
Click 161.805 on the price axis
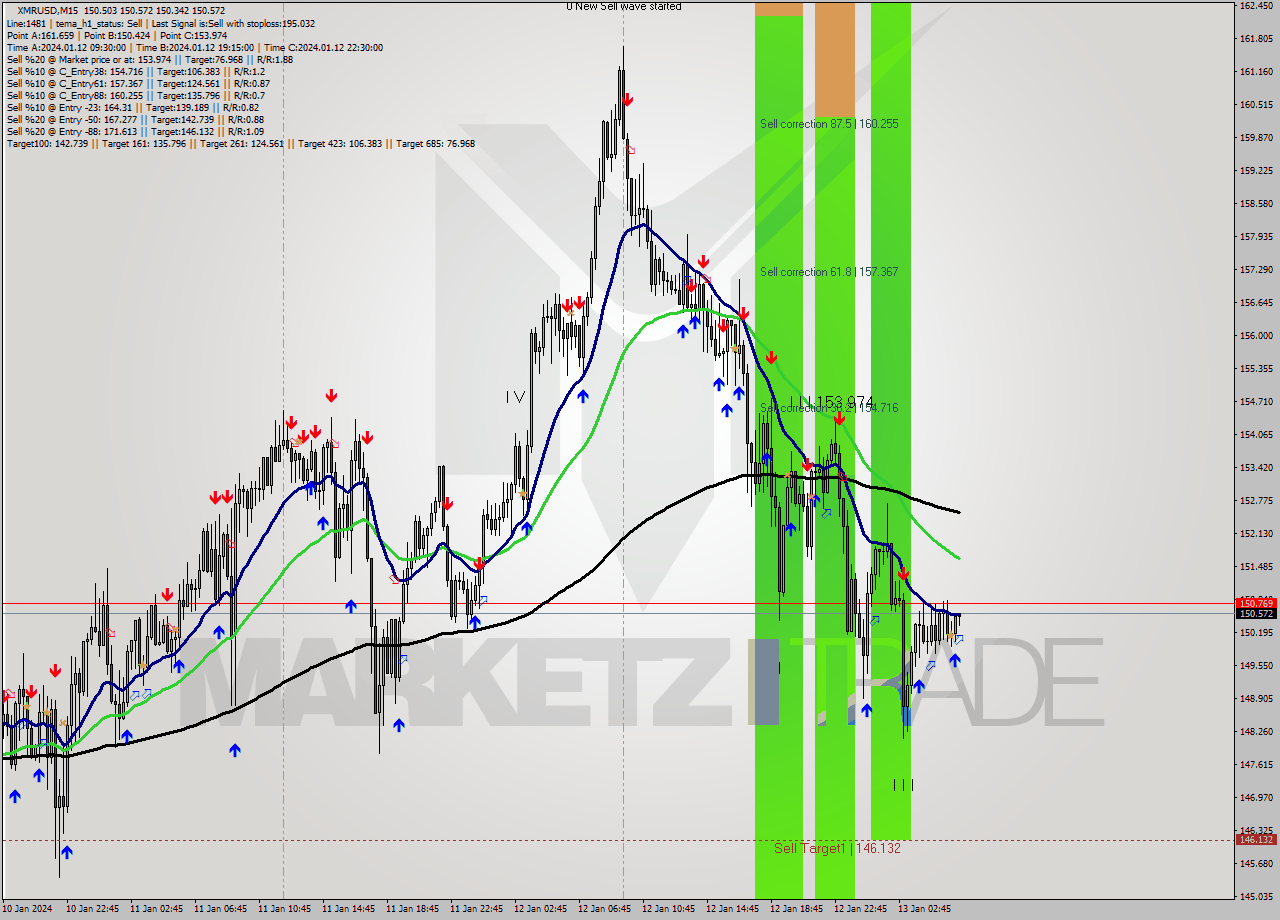tap(1256, 39)
